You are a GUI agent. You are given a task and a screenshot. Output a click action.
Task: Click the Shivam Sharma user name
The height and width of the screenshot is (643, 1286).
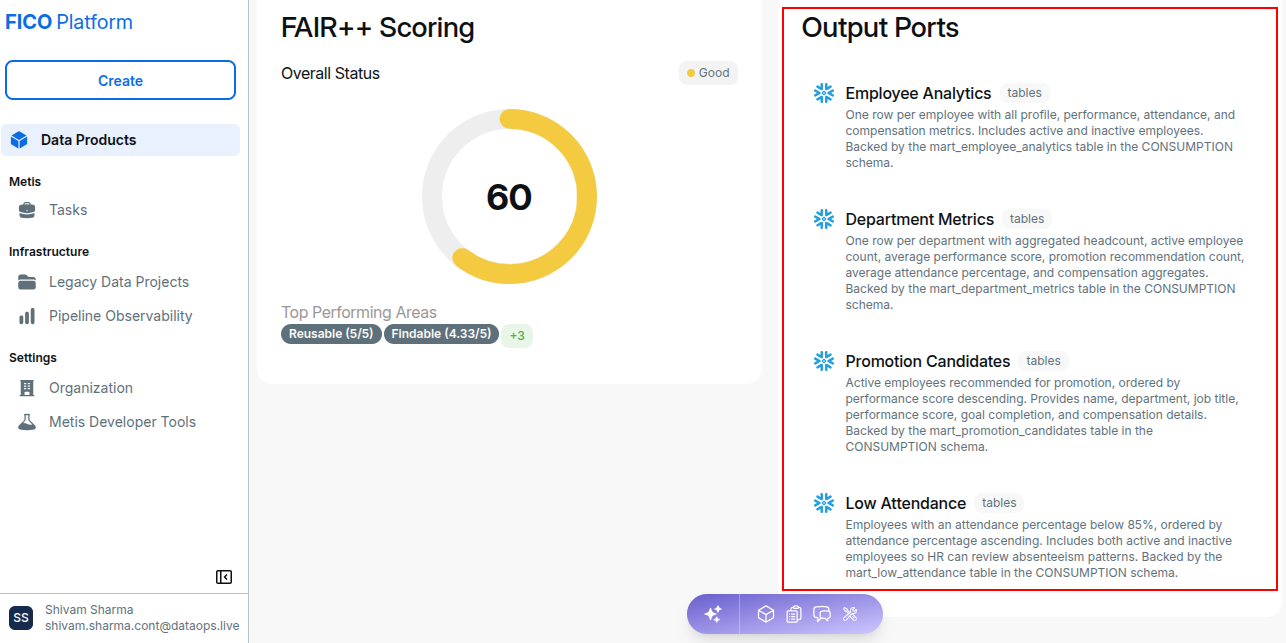(89, 610)
